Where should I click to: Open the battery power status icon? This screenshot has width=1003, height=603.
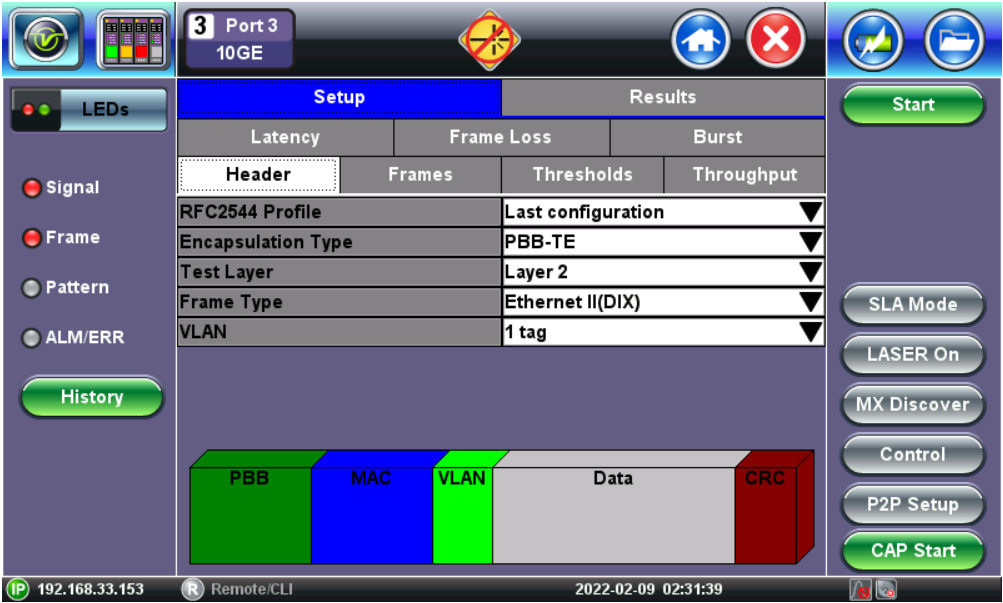tap(872, 41)
